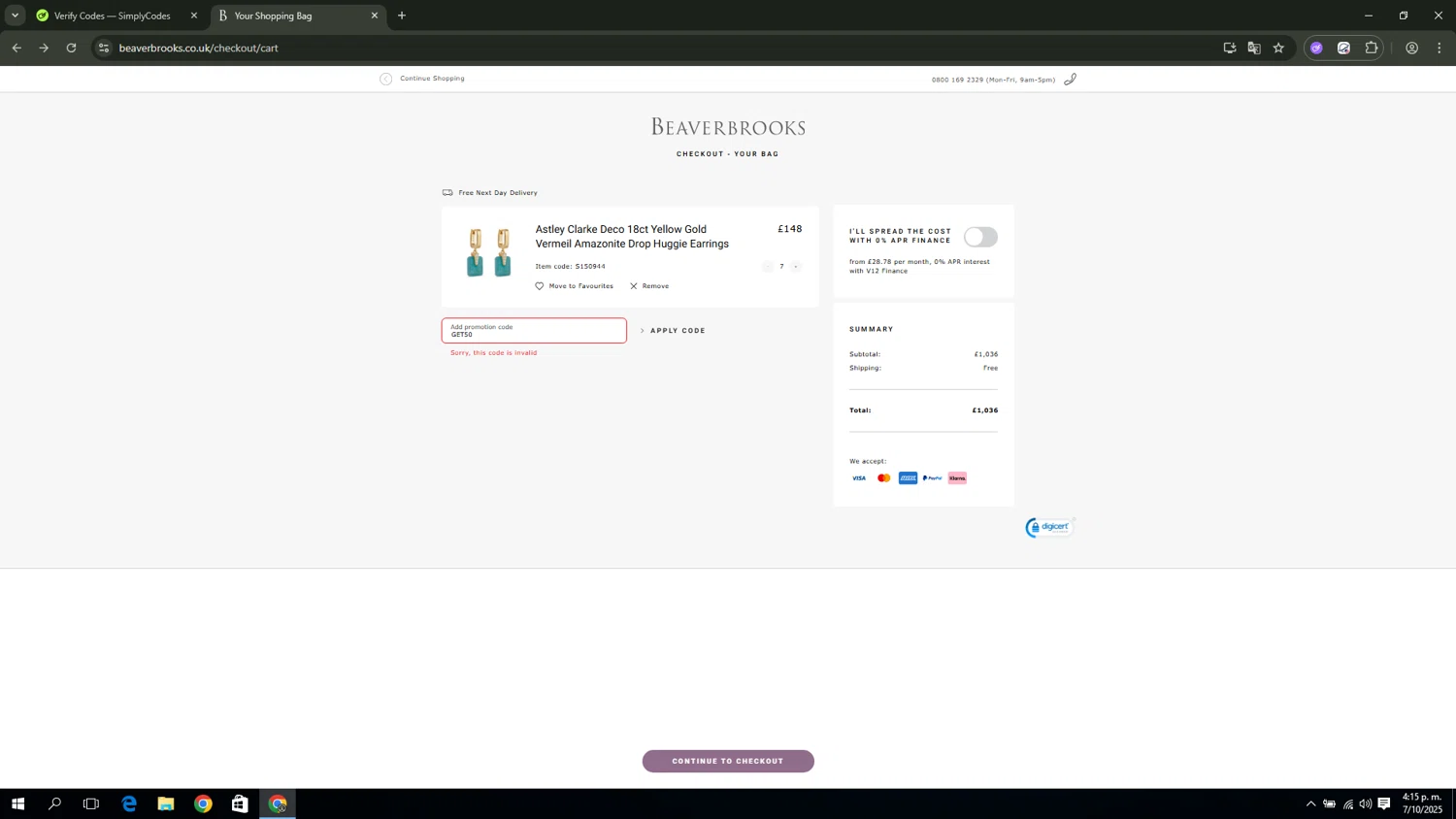Screen dimensions: 1456x819
Task: Open the taskbar clock and date
Action: [x=1422, y=803]
